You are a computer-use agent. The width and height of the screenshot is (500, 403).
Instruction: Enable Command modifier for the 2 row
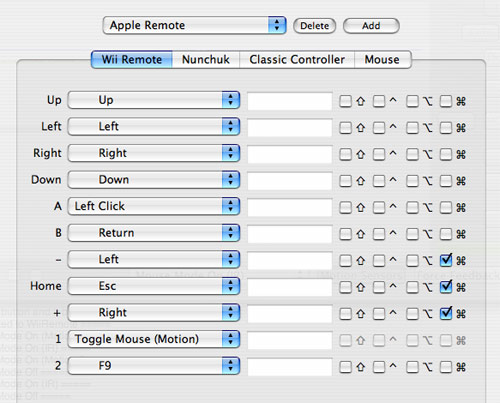(446, 367)
